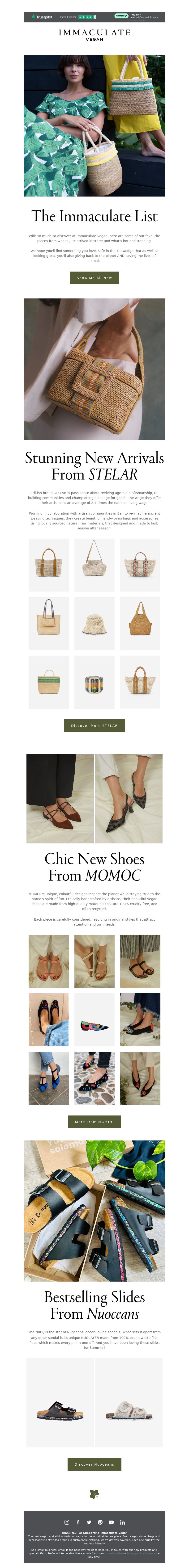
Task: Open the STELAR multicolor woven cuff thumbnail
Action: click(94, 682)
